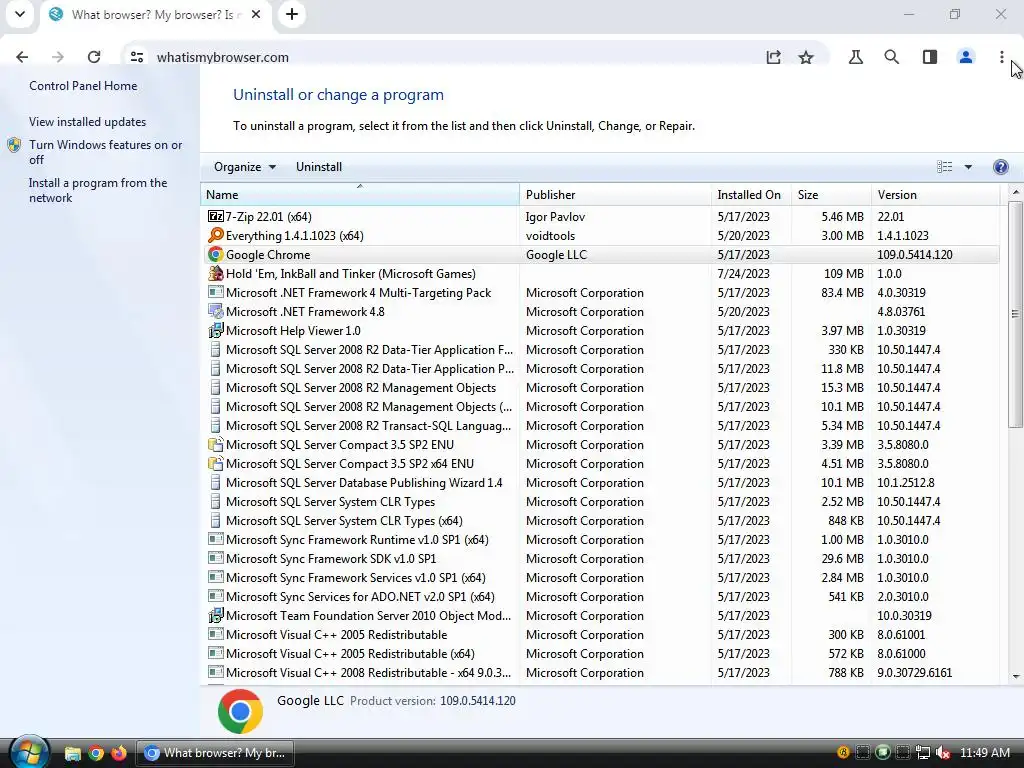1024x768 pixels.
Task: Click the large Chrome logo in details pane
Action: tap(240, 711)
